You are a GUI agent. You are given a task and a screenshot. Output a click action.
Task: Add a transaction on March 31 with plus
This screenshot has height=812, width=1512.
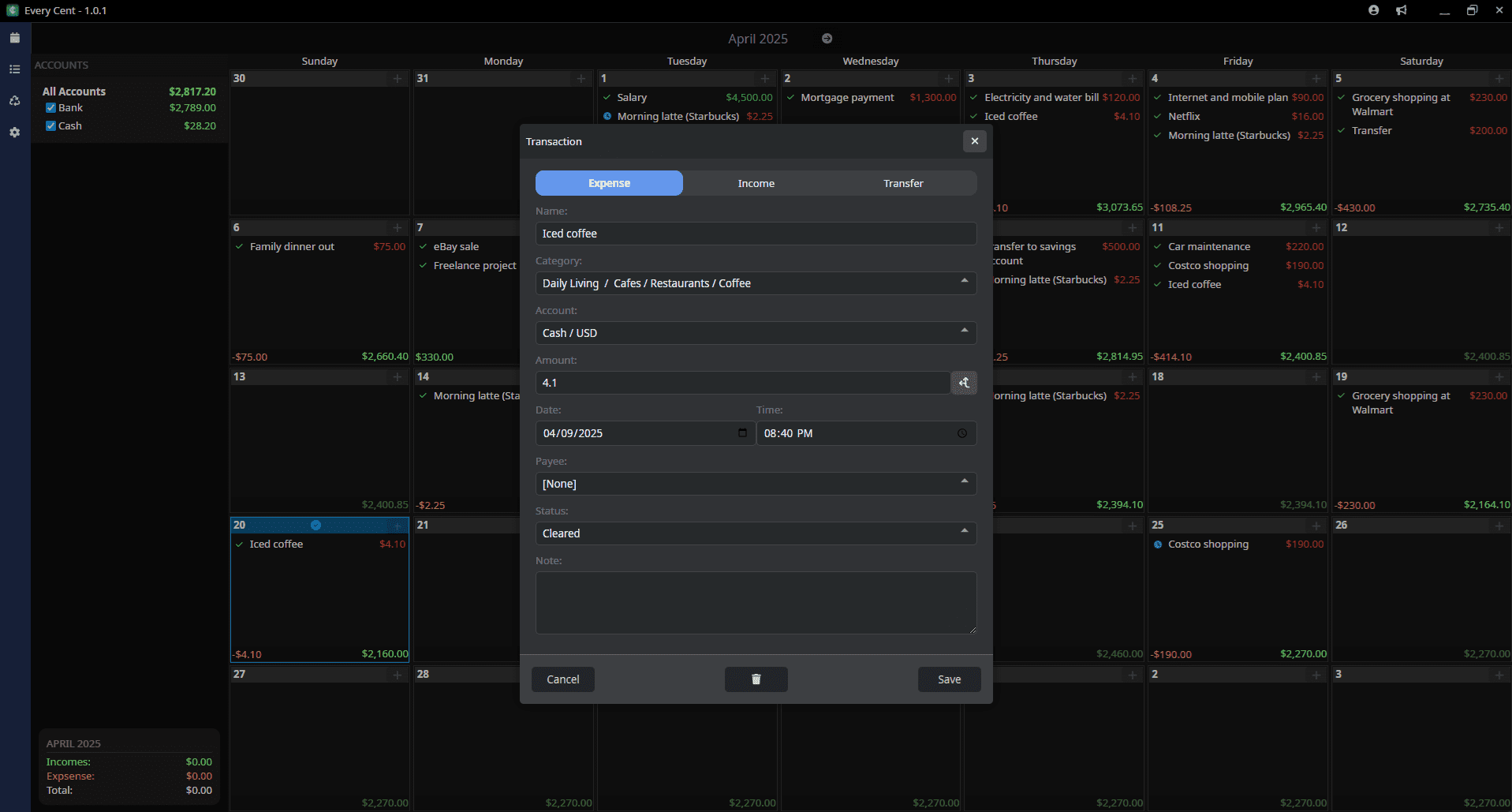pos(581,79)
